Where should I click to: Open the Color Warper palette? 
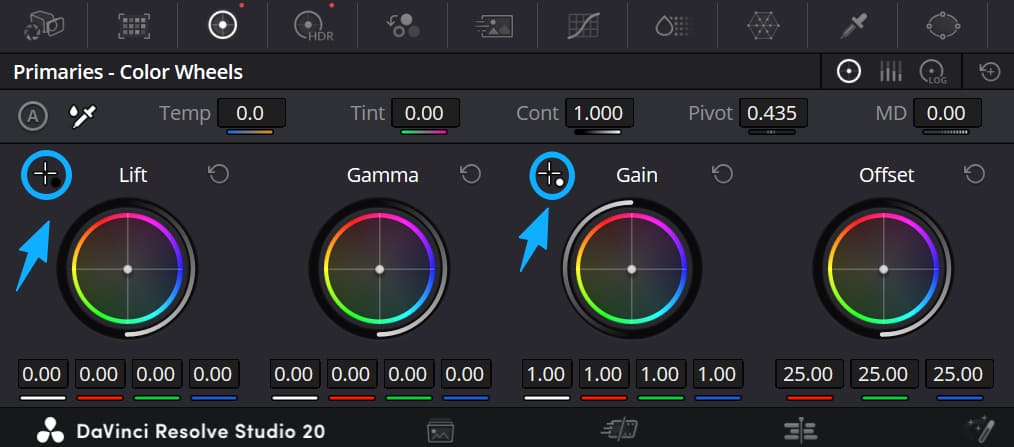point(763,26)
